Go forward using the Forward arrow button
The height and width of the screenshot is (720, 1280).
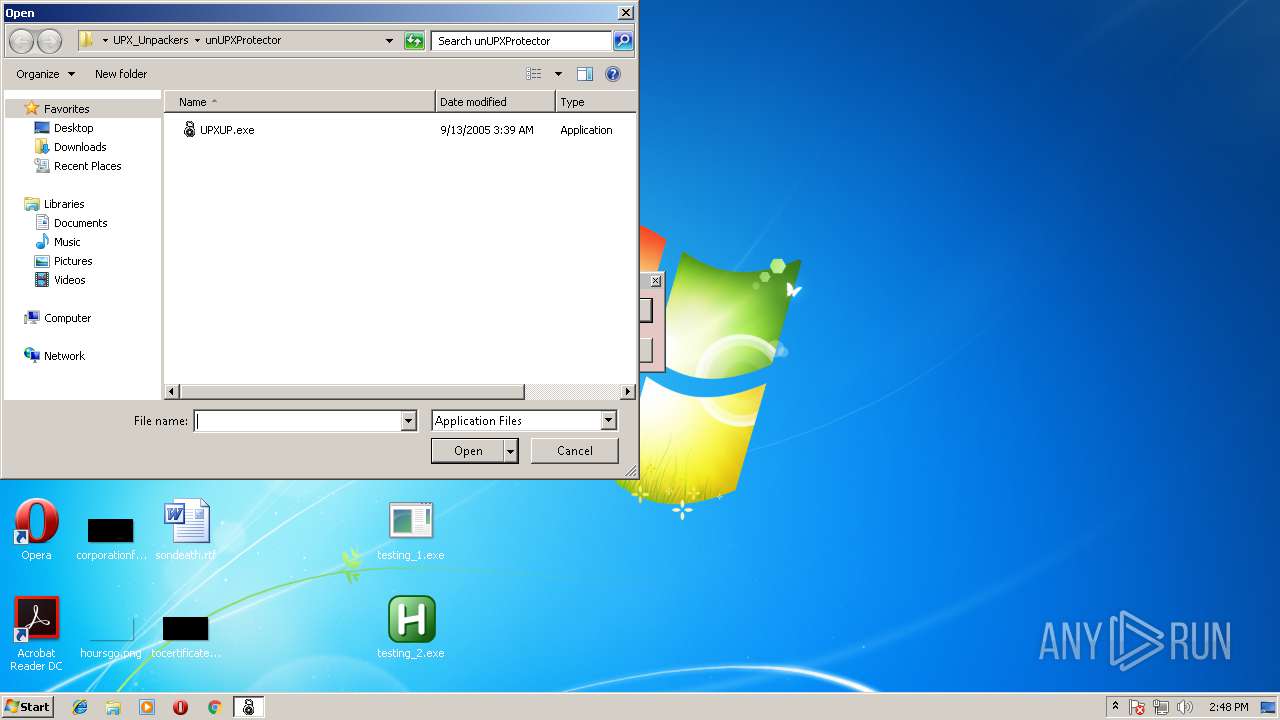point(49,41)
